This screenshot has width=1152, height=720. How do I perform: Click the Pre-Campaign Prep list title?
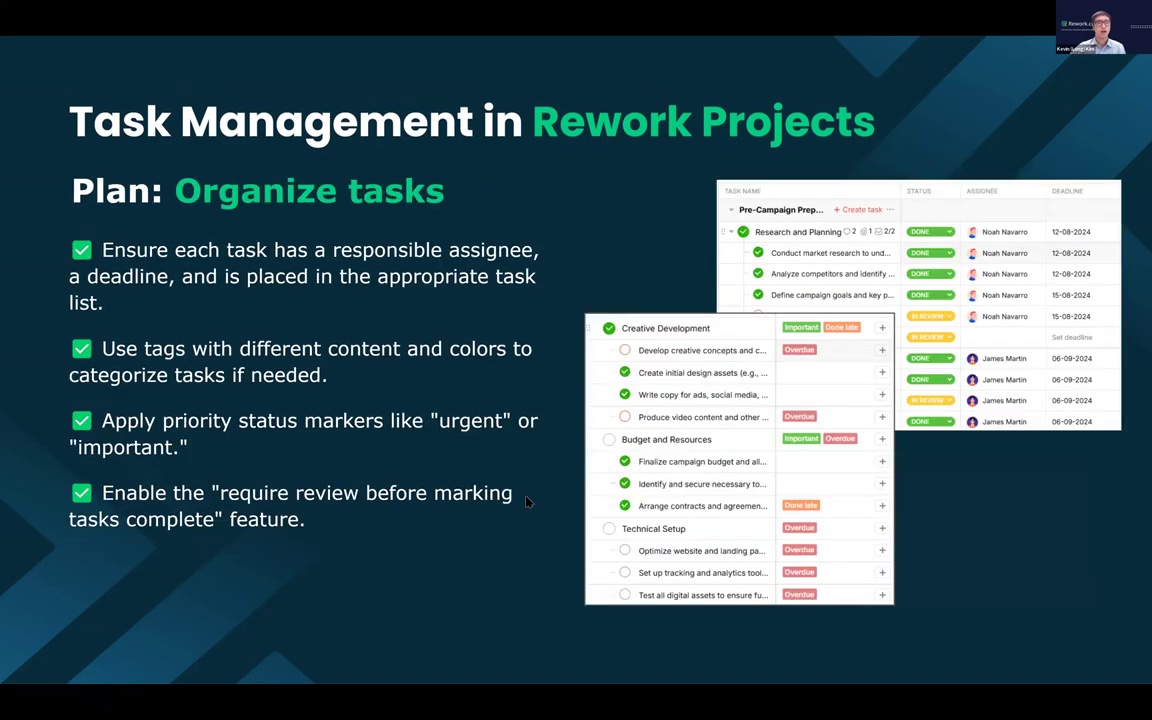click(x=781, y=209)
